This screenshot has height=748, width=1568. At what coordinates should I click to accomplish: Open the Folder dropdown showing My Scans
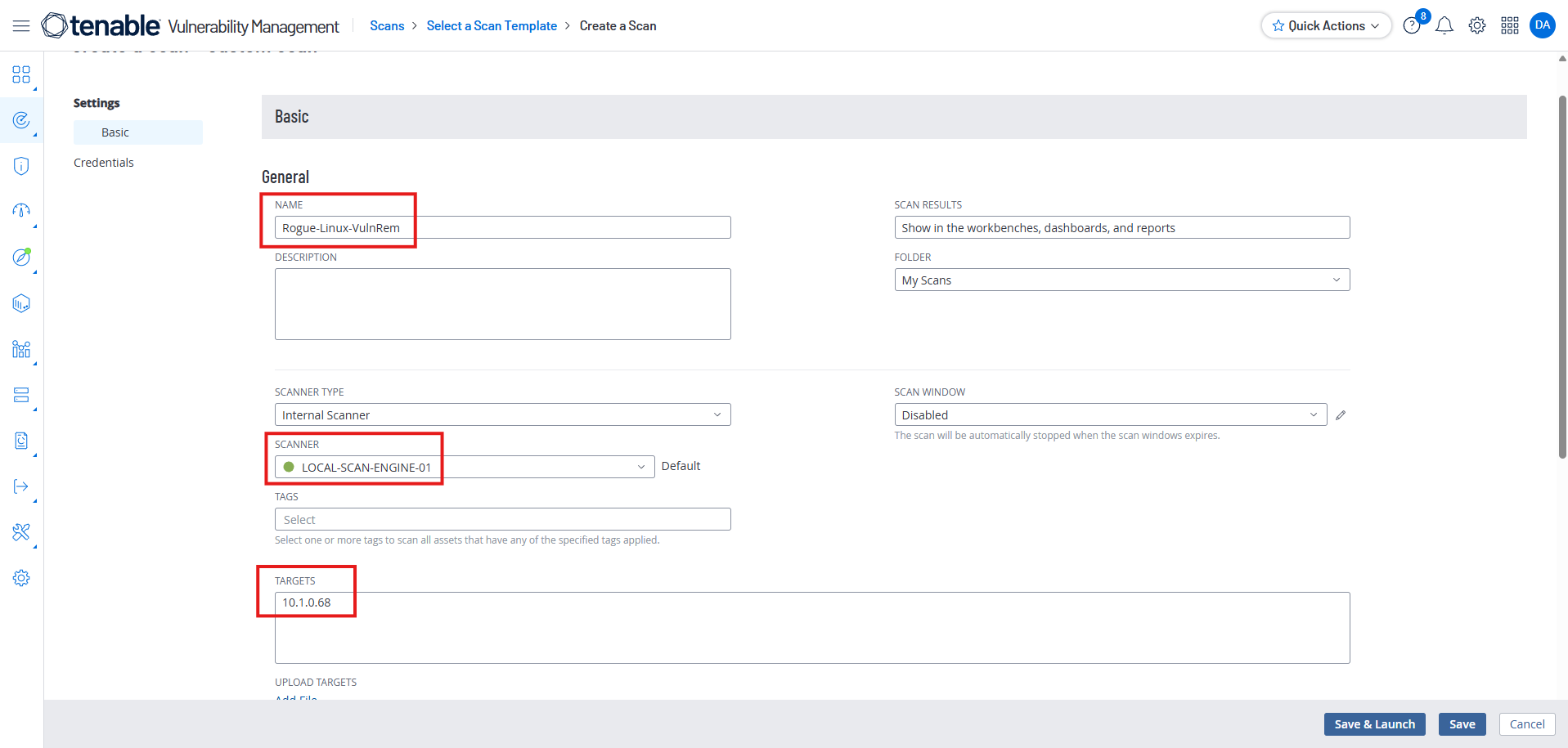1121,280
